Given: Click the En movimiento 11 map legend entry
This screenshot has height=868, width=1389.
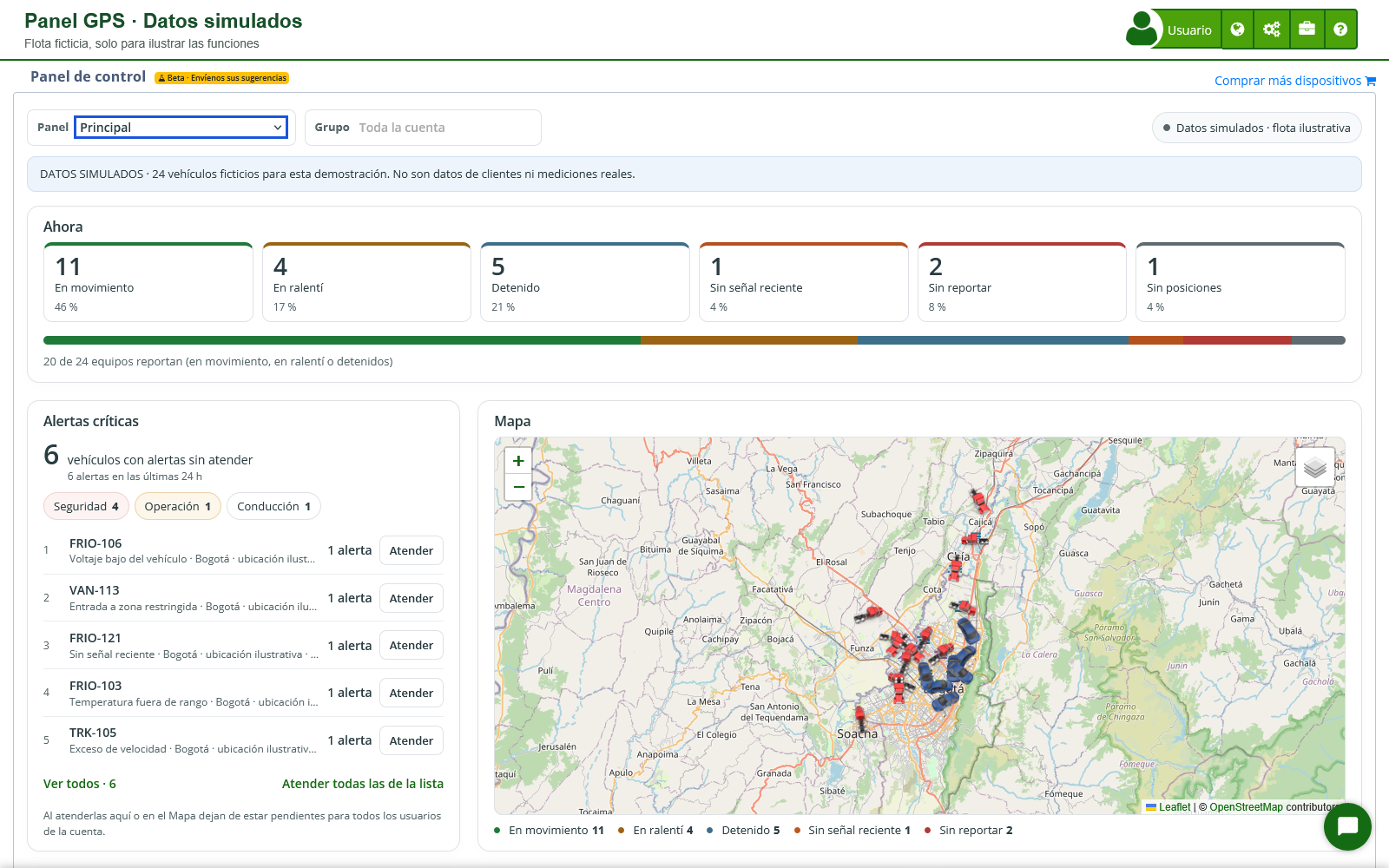Looking at the screenshot, I should tap(550, 831).
